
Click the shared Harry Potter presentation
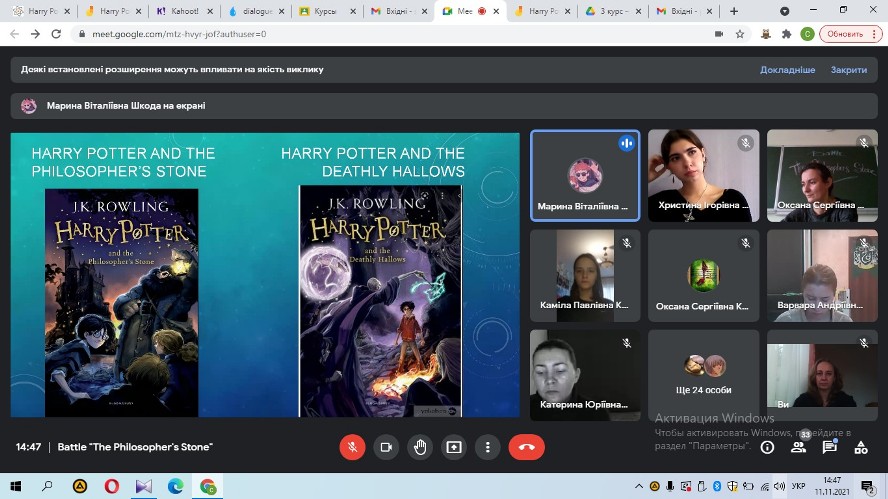(x=265, y=275)
